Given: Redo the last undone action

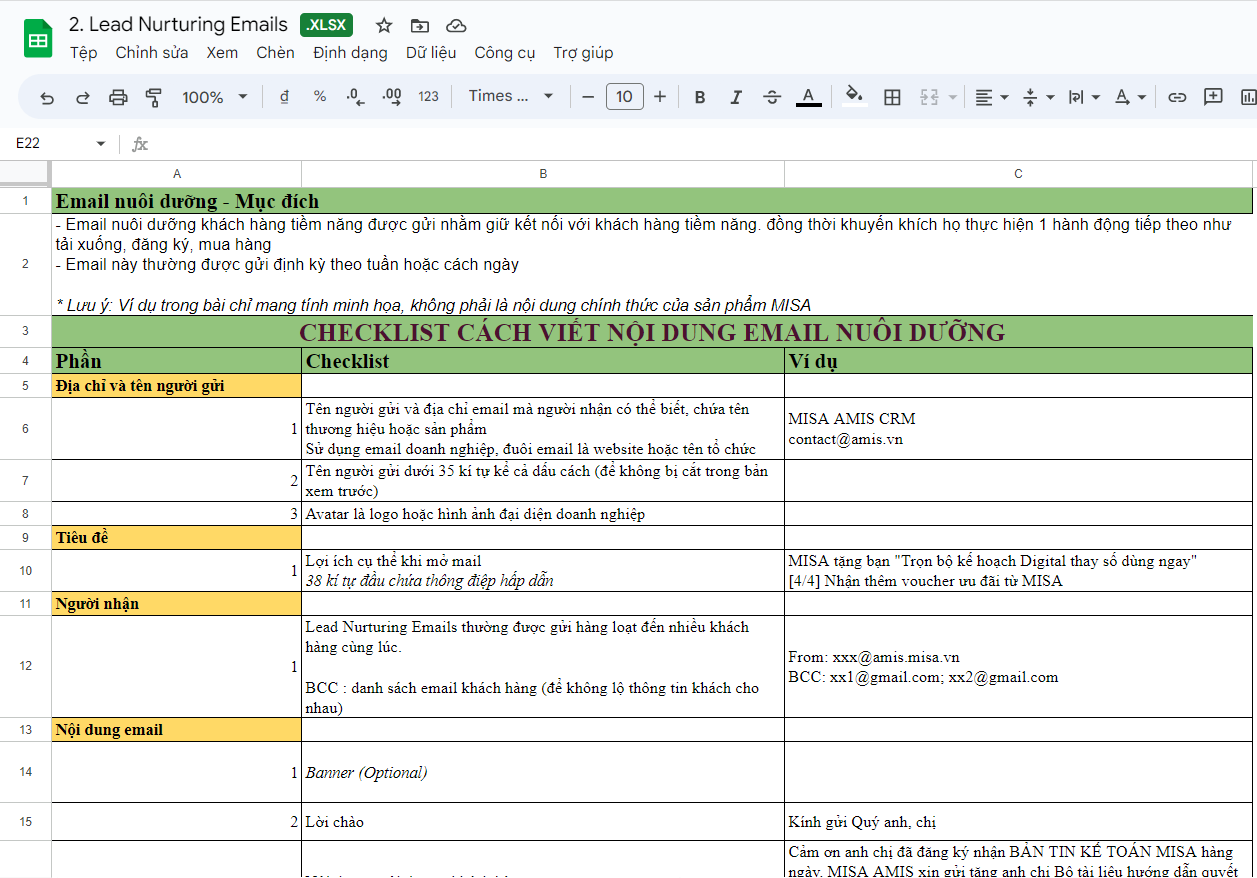Looking at the screenshot, I should [x=83, y=97].
